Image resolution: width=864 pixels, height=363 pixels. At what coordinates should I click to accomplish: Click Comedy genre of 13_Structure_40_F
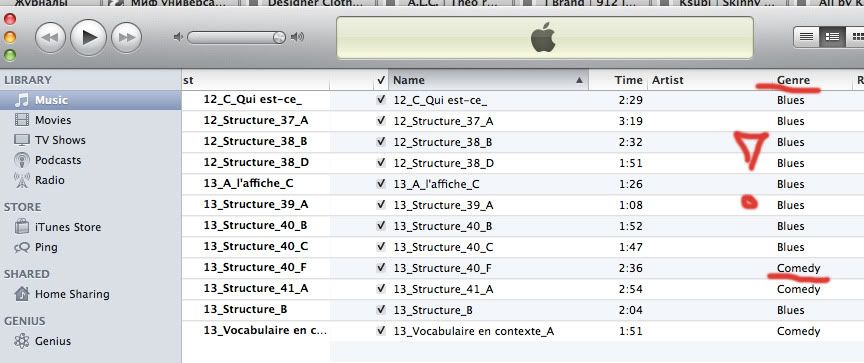coord(798,268)
